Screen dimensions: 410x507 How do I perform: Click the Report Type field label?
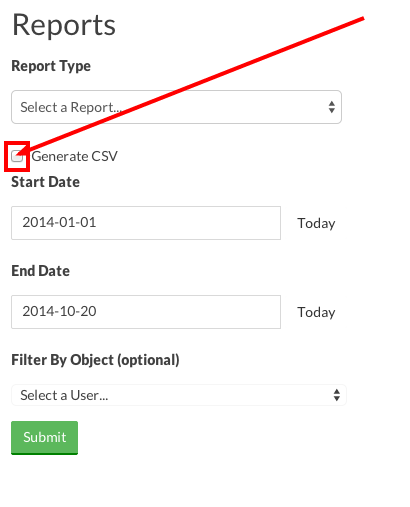coord(51,66)
